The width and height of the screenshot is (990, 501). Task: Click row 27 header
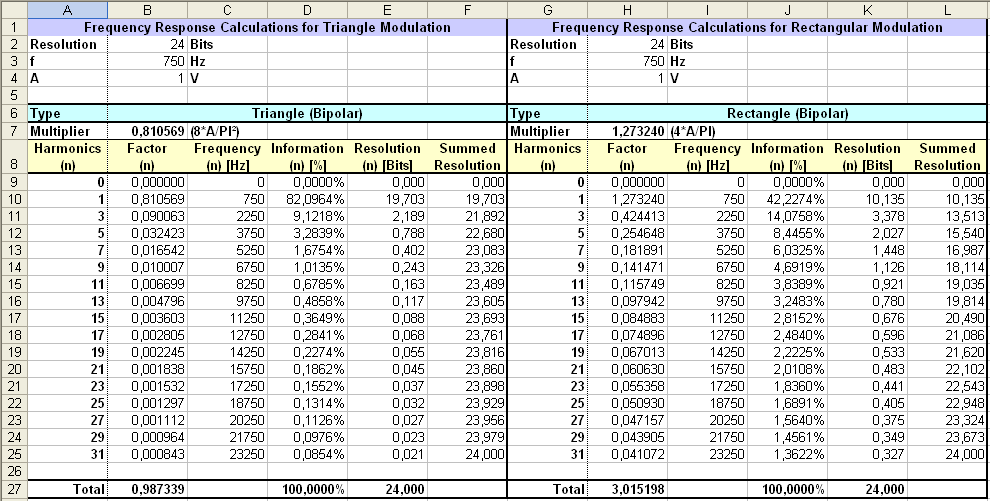pos(13,489)
